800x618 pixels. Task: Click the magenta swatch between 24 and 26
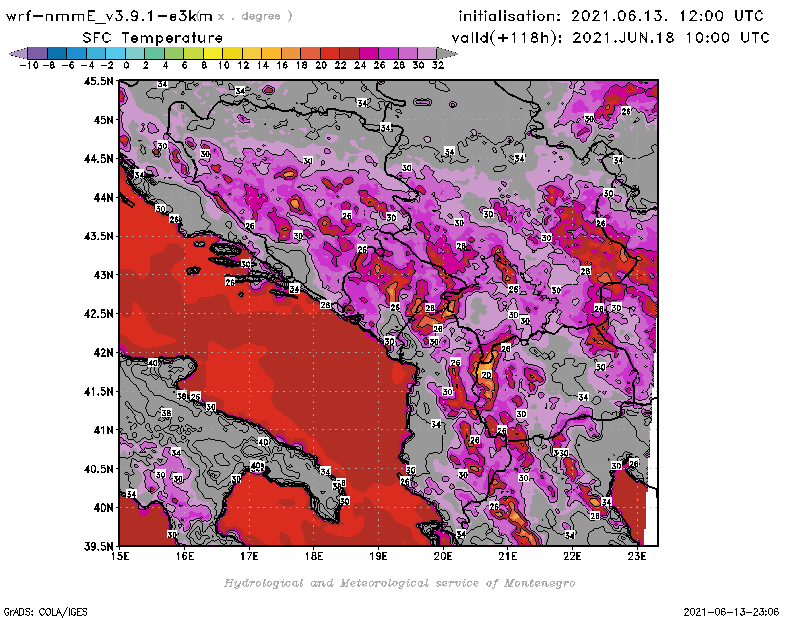point(368,53)
